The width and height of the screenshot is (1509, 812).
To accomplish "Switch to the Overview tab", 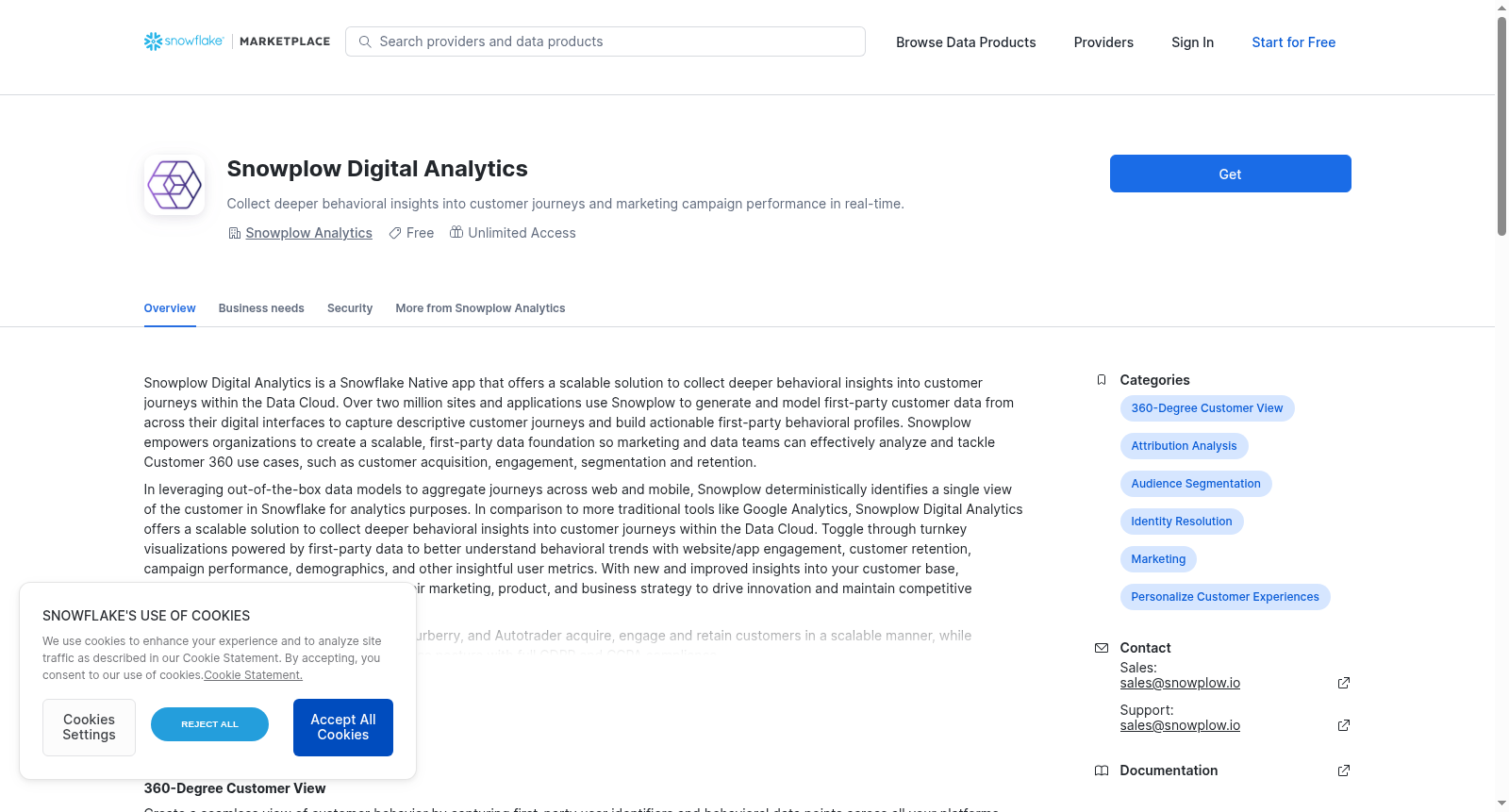I will (170, 308).
